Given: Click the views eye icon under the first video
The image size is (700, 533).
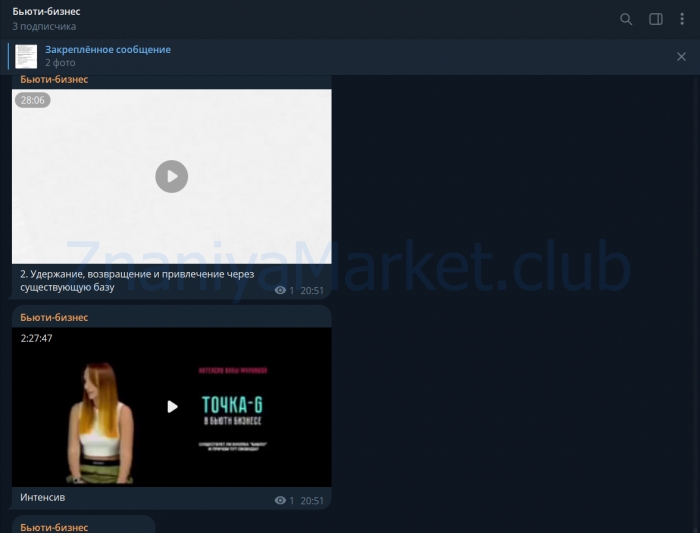Looking at the screenshot, I should pyautogui.click(x=280, y=291).
